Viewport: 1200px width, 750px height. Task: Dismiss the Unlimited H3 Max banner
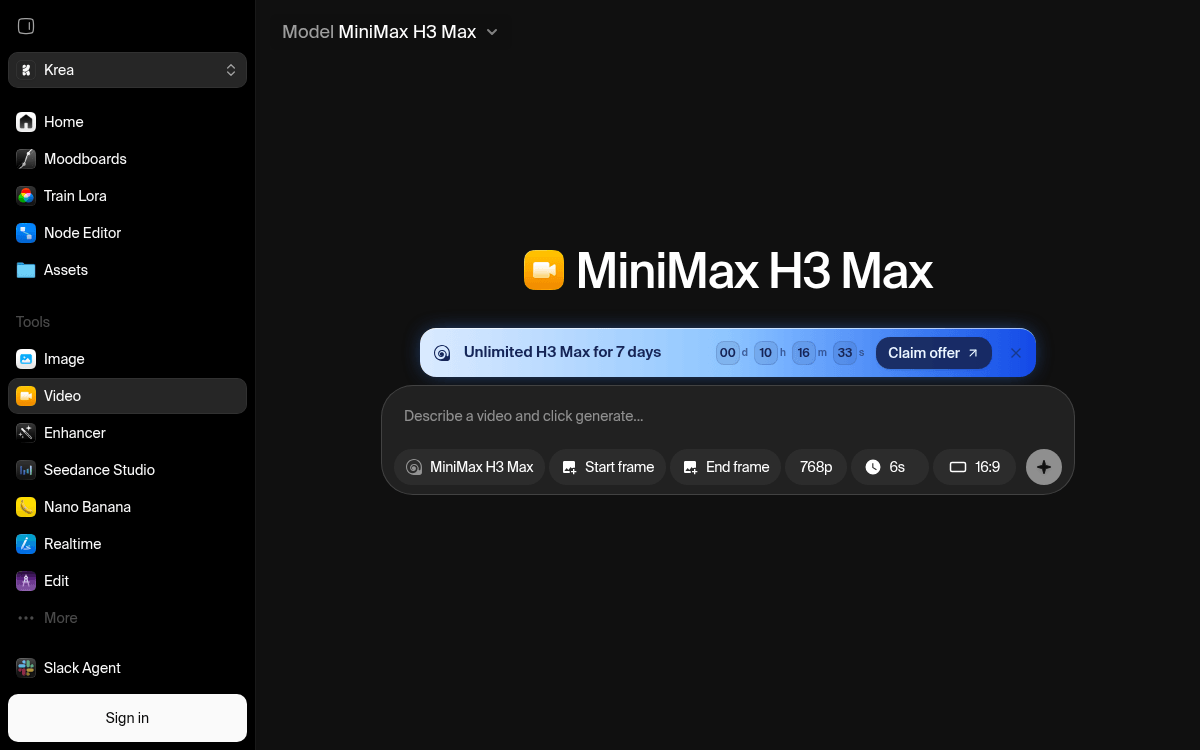coord(1016,353)
